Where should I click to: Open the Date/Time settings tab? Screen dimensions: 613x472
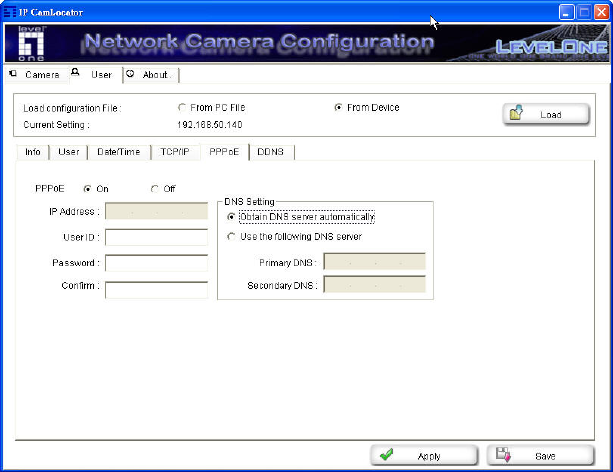118,152
